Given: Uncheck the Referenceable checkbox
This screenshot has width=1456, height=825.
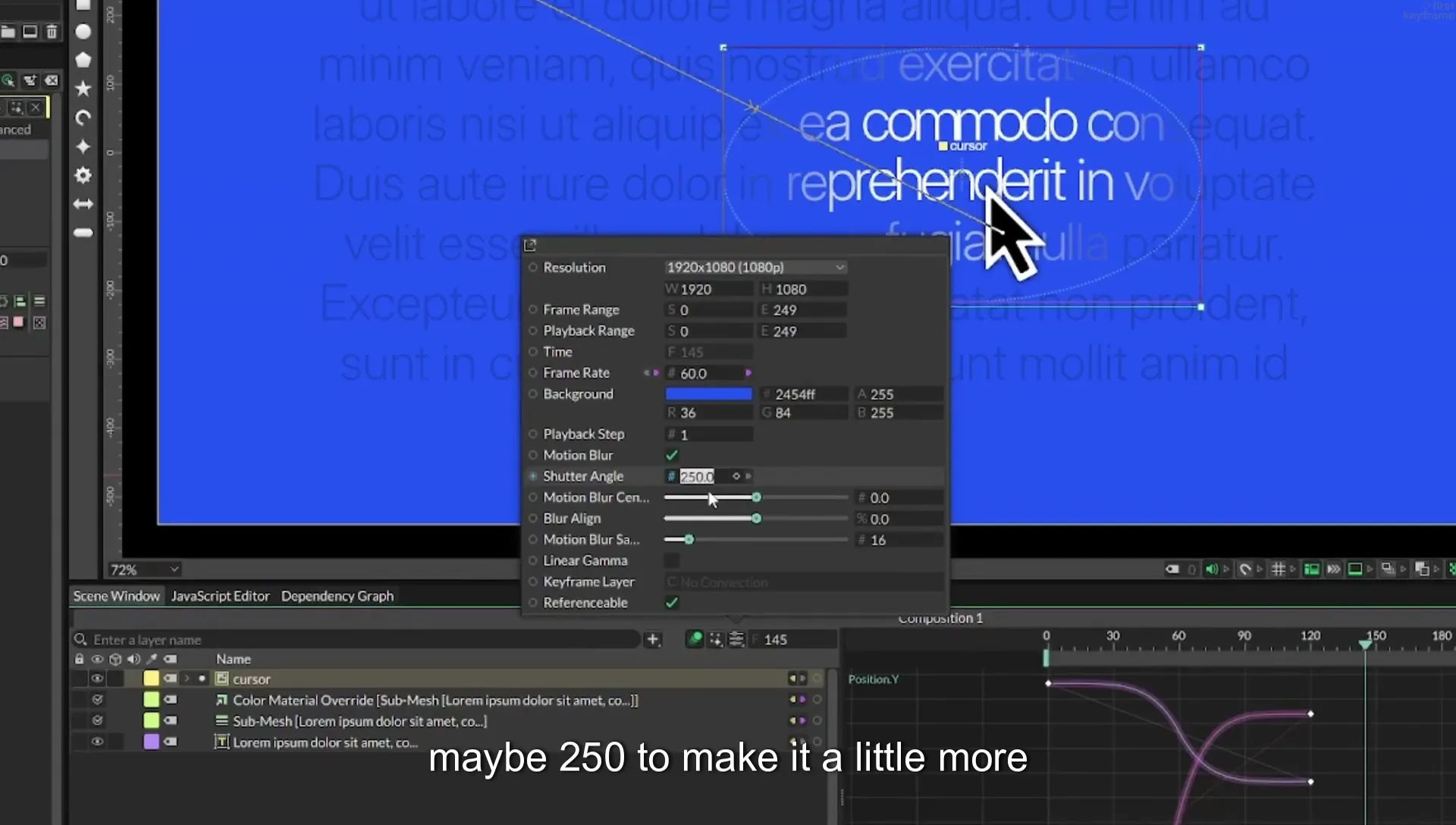Looking at the screenshot, I should [672, 603].
